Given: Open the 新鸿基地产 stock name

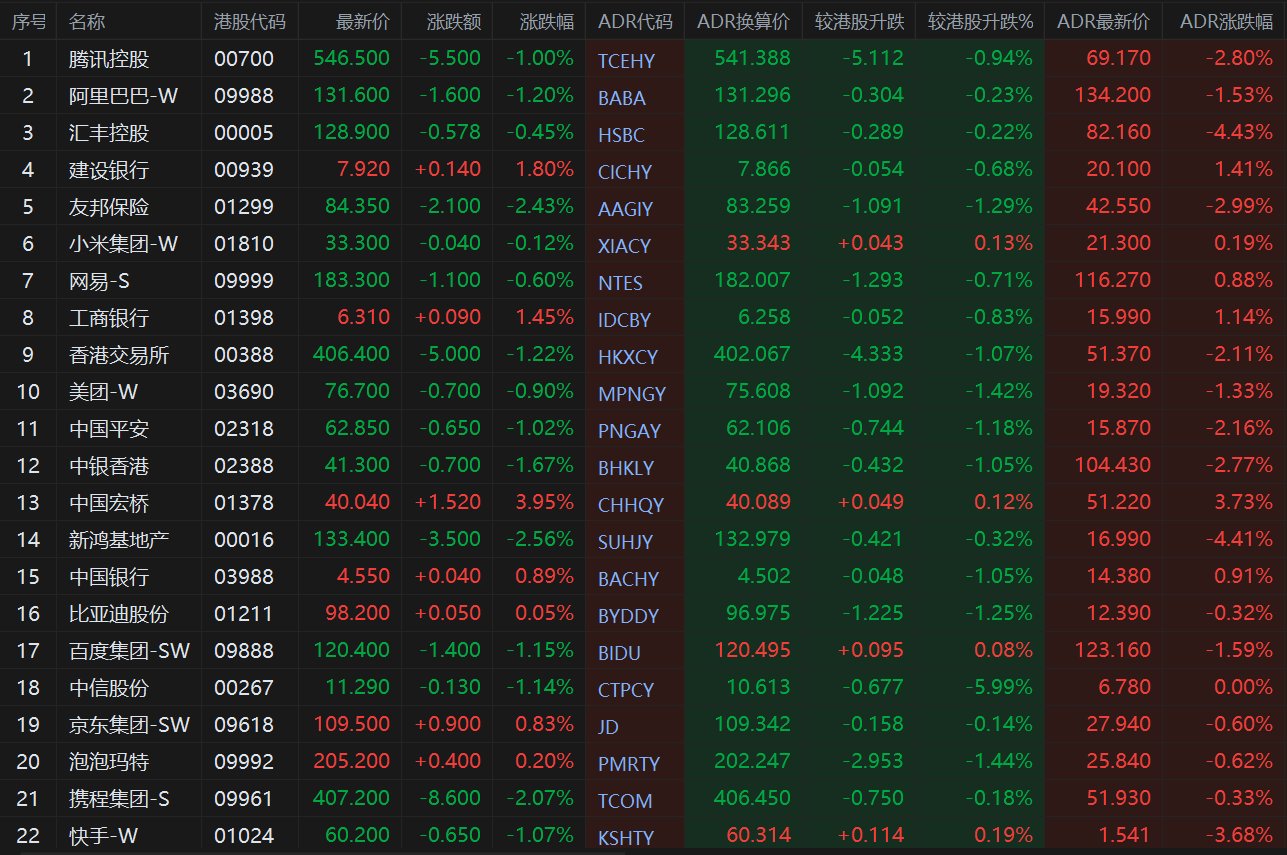Looking at the screenshot, I should point(119,540).
